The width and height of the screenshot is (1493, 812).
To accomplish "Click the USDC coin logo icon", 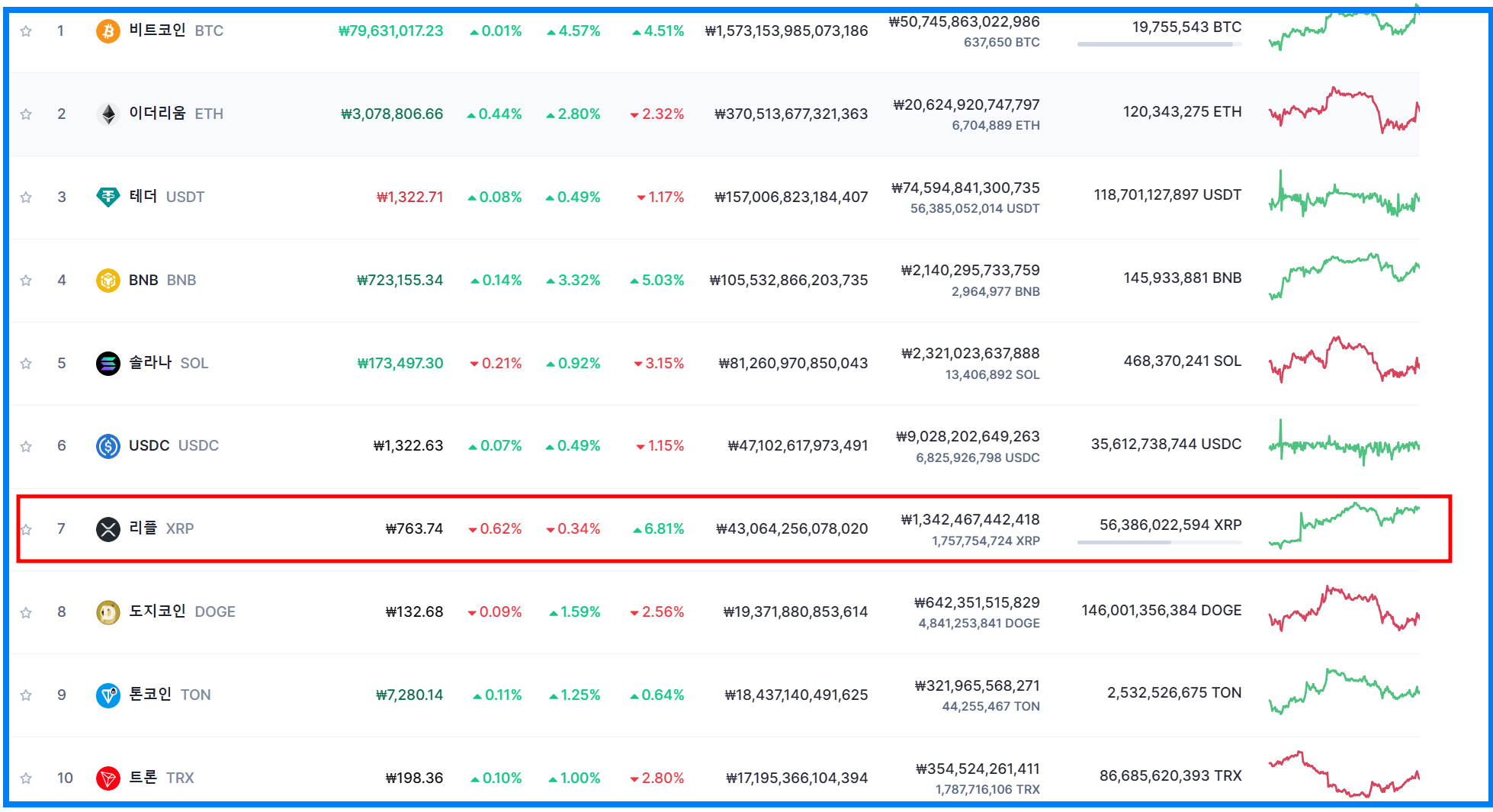I will (108, 446).
